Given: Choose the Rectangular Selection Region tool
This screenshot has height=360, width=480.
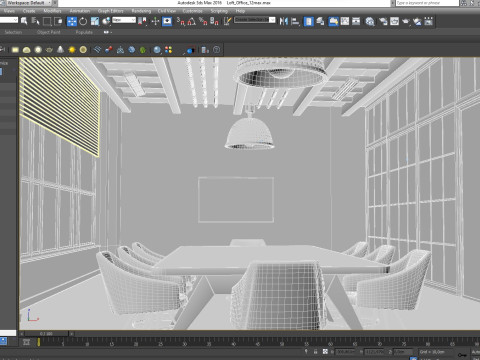Looking at the screenshot, I should [47, 22].
